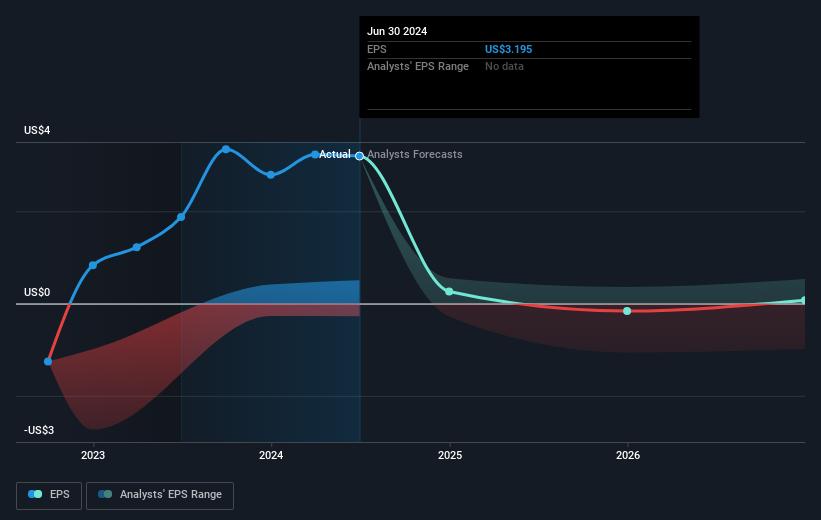Click the Actual label on chart
The image size is (821, 520).
tap(335, 154)
